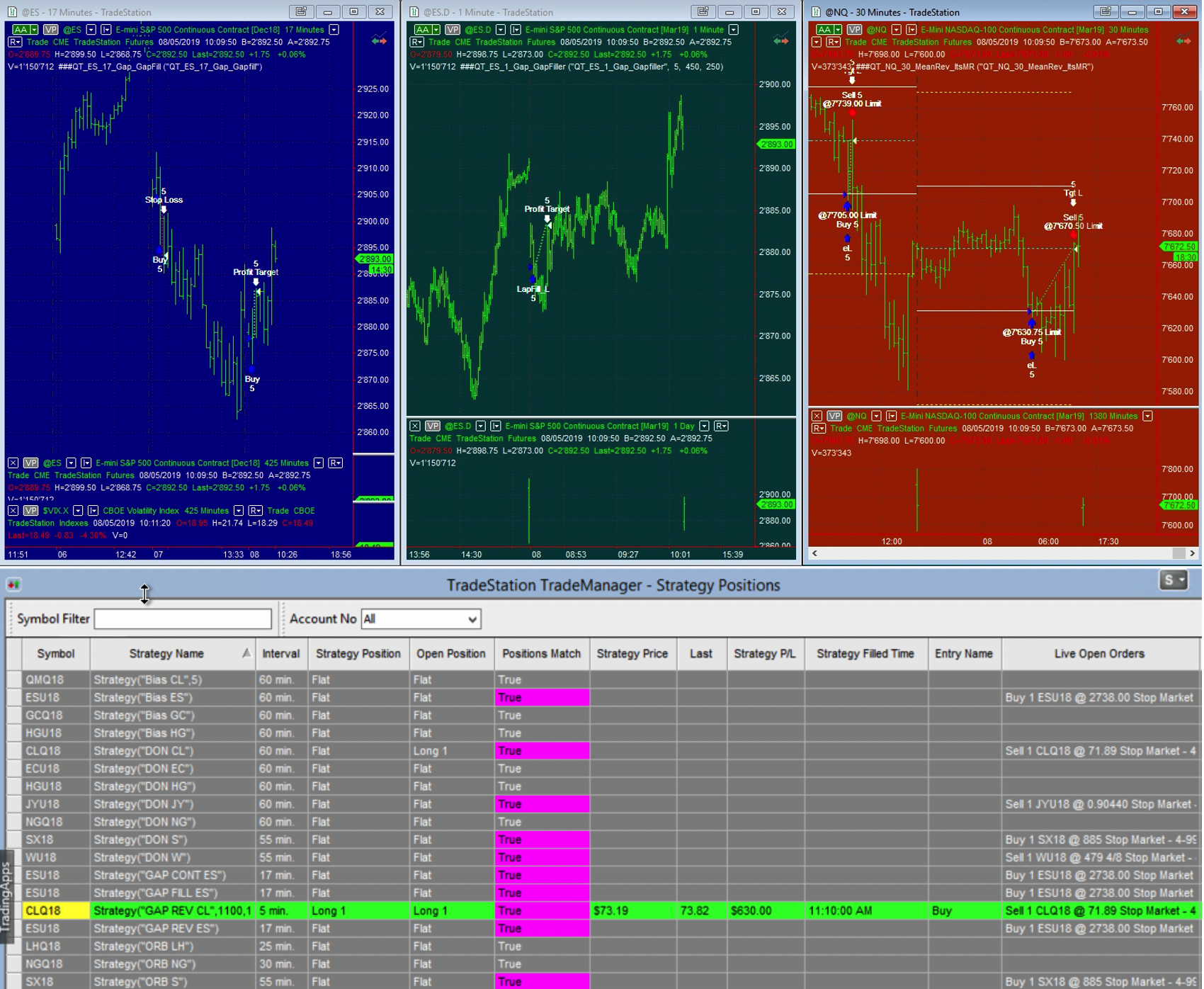
Task: Click the scroll-left arrow in the @NQ chart scrollbar
Action: [814, 553]
